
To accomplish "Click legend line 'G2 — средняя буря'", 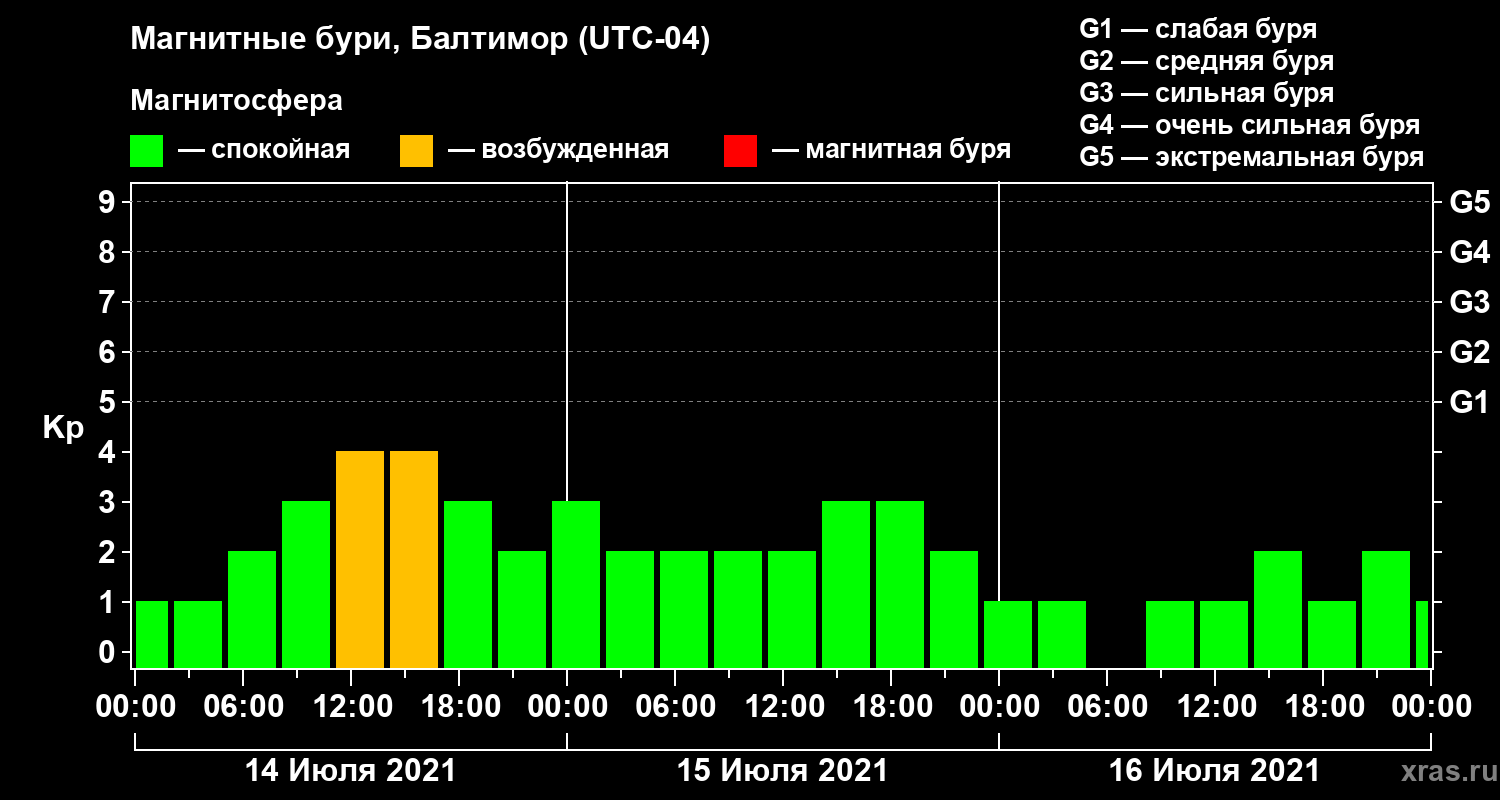I will click(1206, 61).
